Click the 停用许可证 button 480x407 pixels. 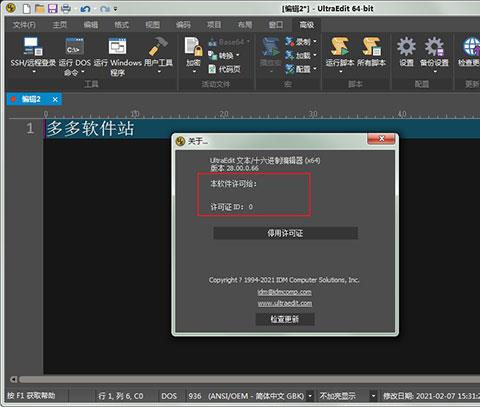click(285, 233)
